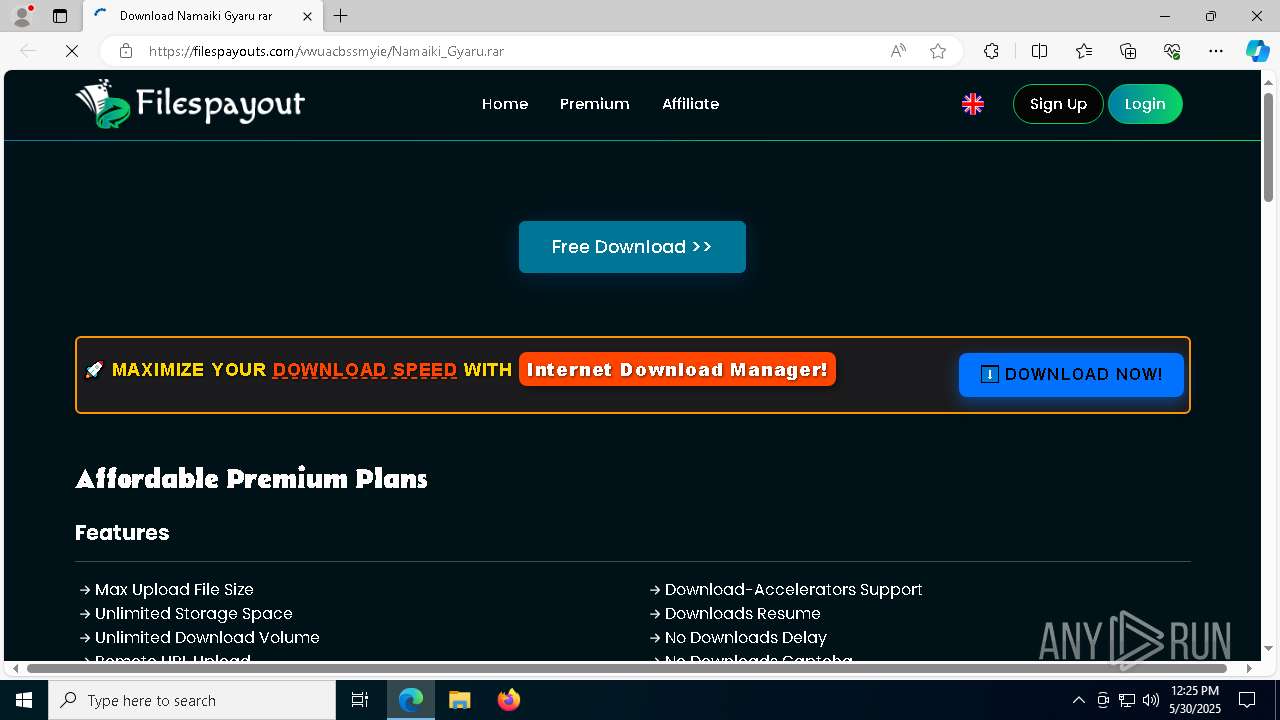Open Browser essentials heart icon

(x=1172, y=51)
